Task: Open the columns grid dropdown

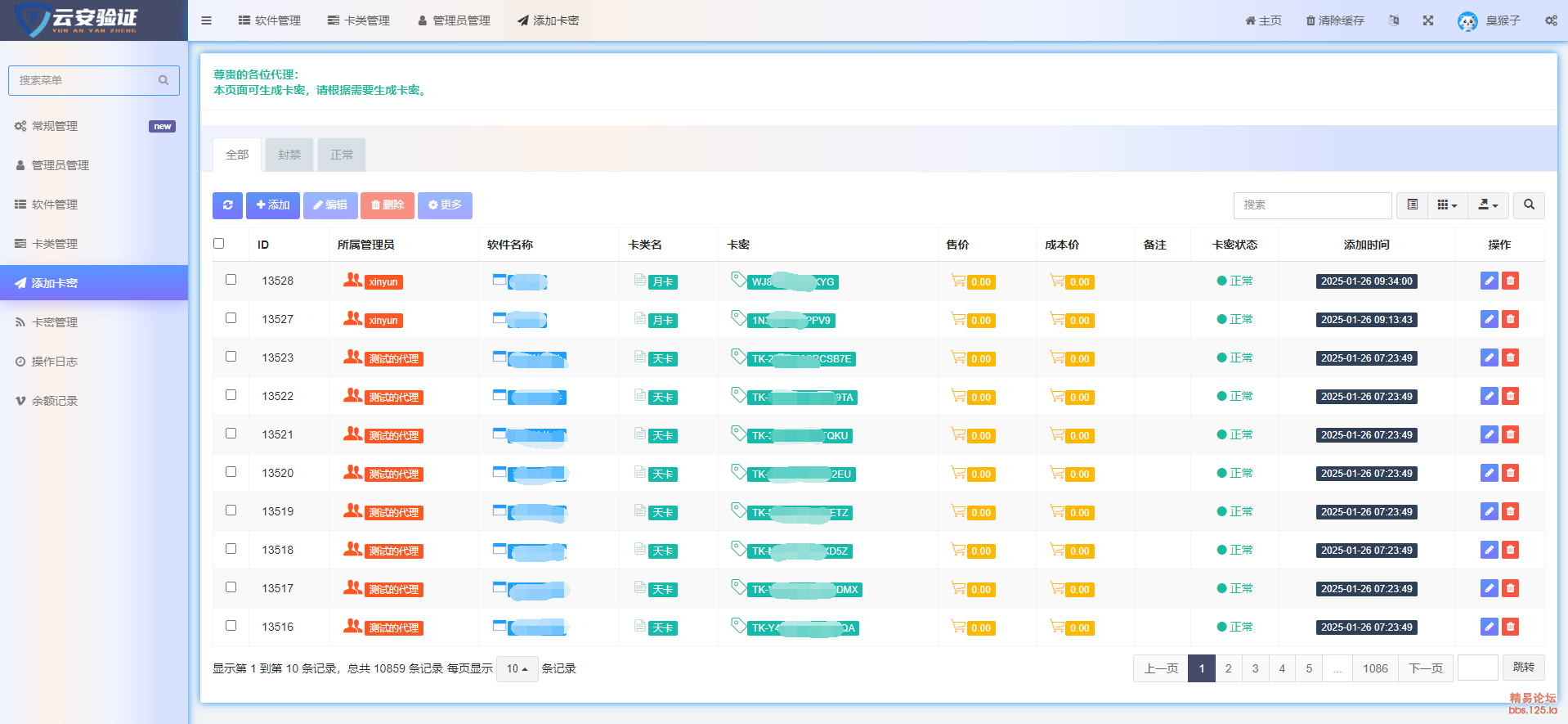Action: click(1447, 205)
